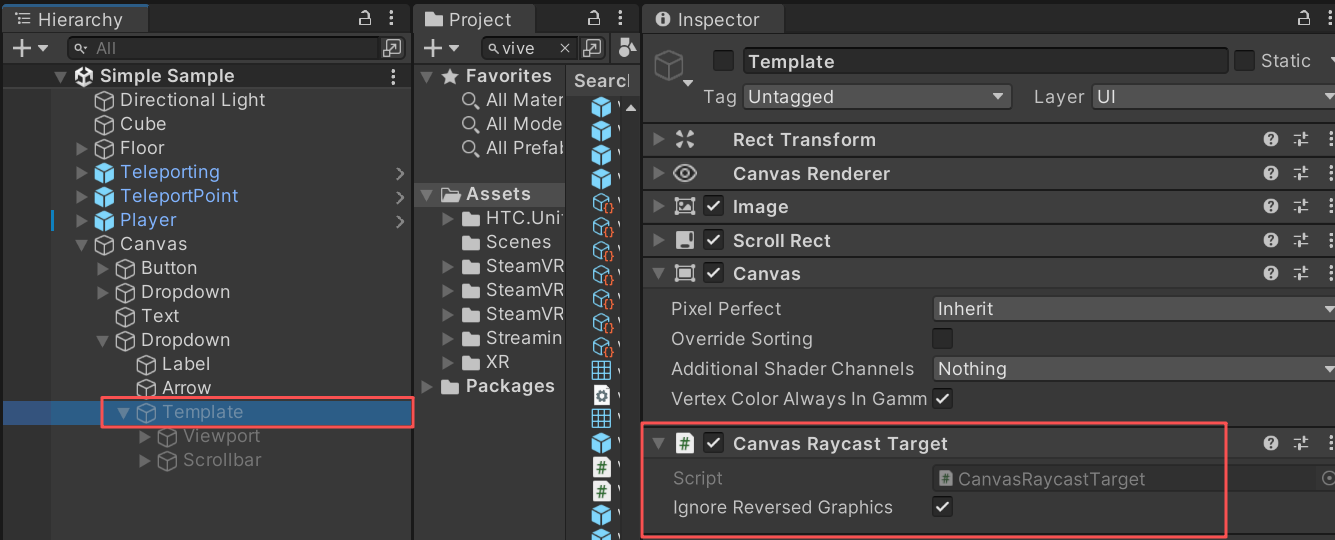Open Project panel kebab menu
Screen dimensions: 1335x540
[620, 19]
